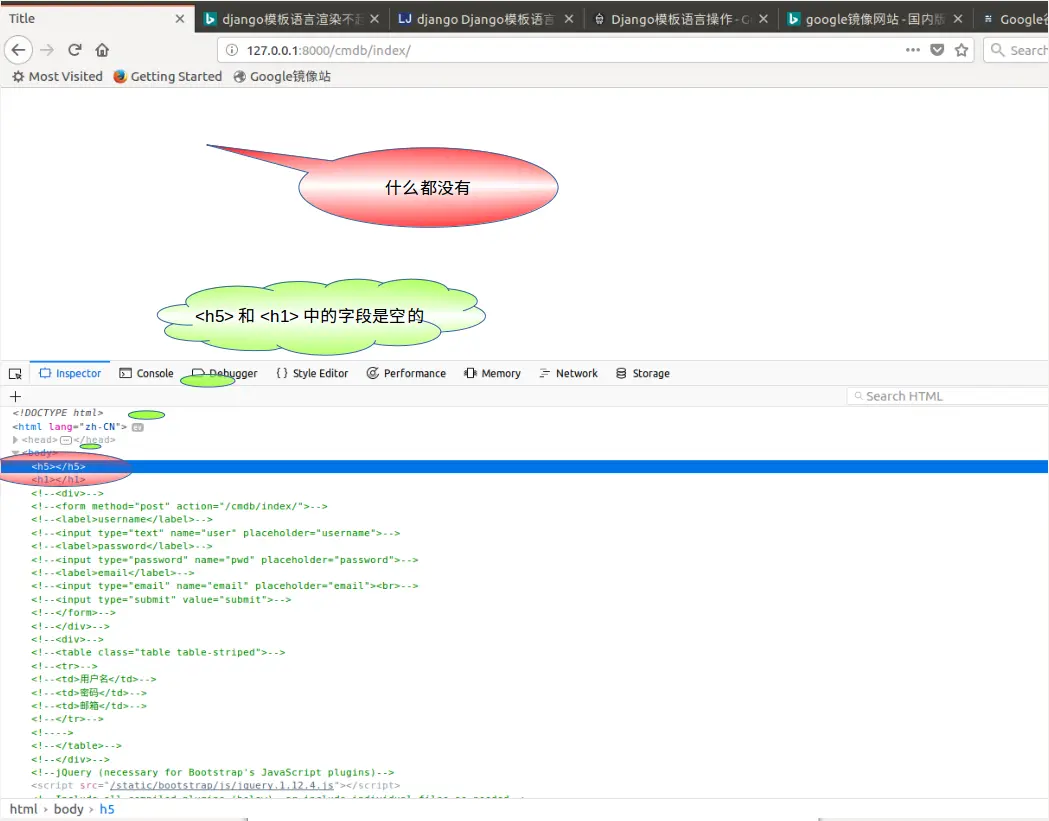Close the django Django模板语言 tab
This screenshot has width=1049, height=821.
click(569, 19)
